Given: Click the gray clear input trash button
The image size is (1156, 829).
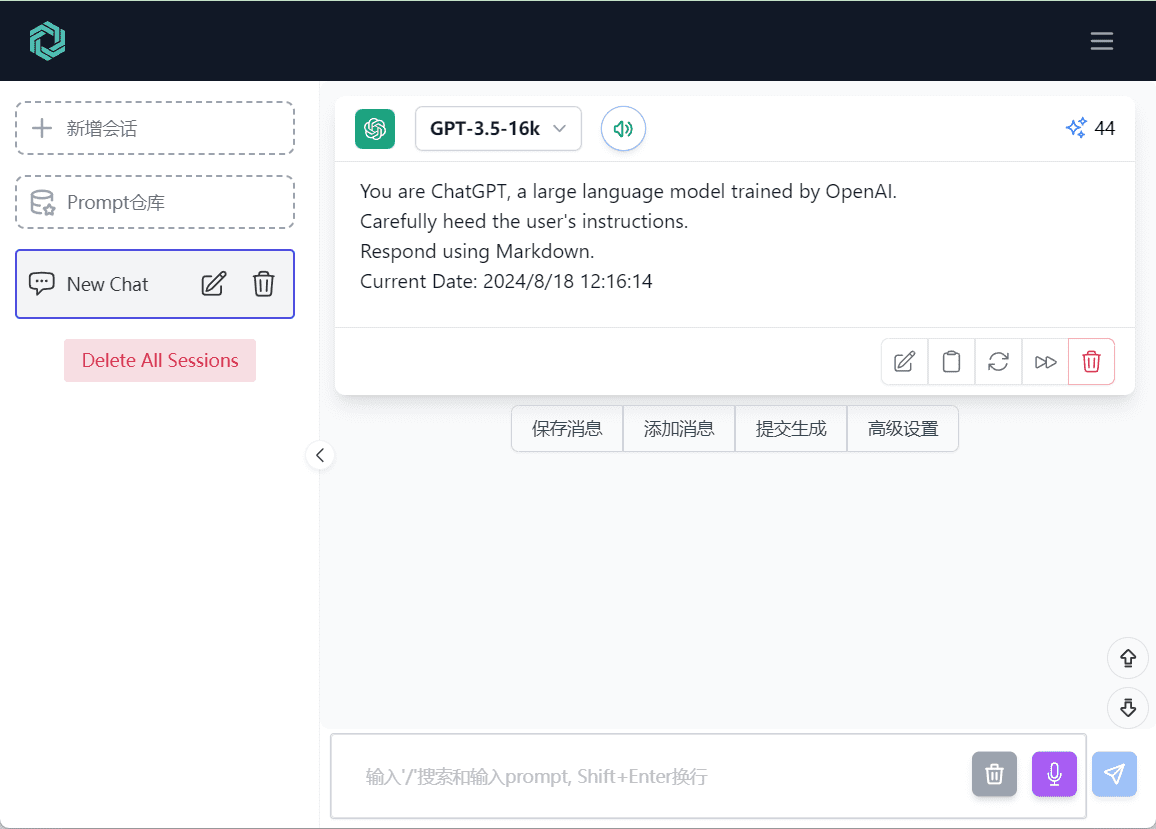Looking at the screenshot, I should (x=994, y=774).
